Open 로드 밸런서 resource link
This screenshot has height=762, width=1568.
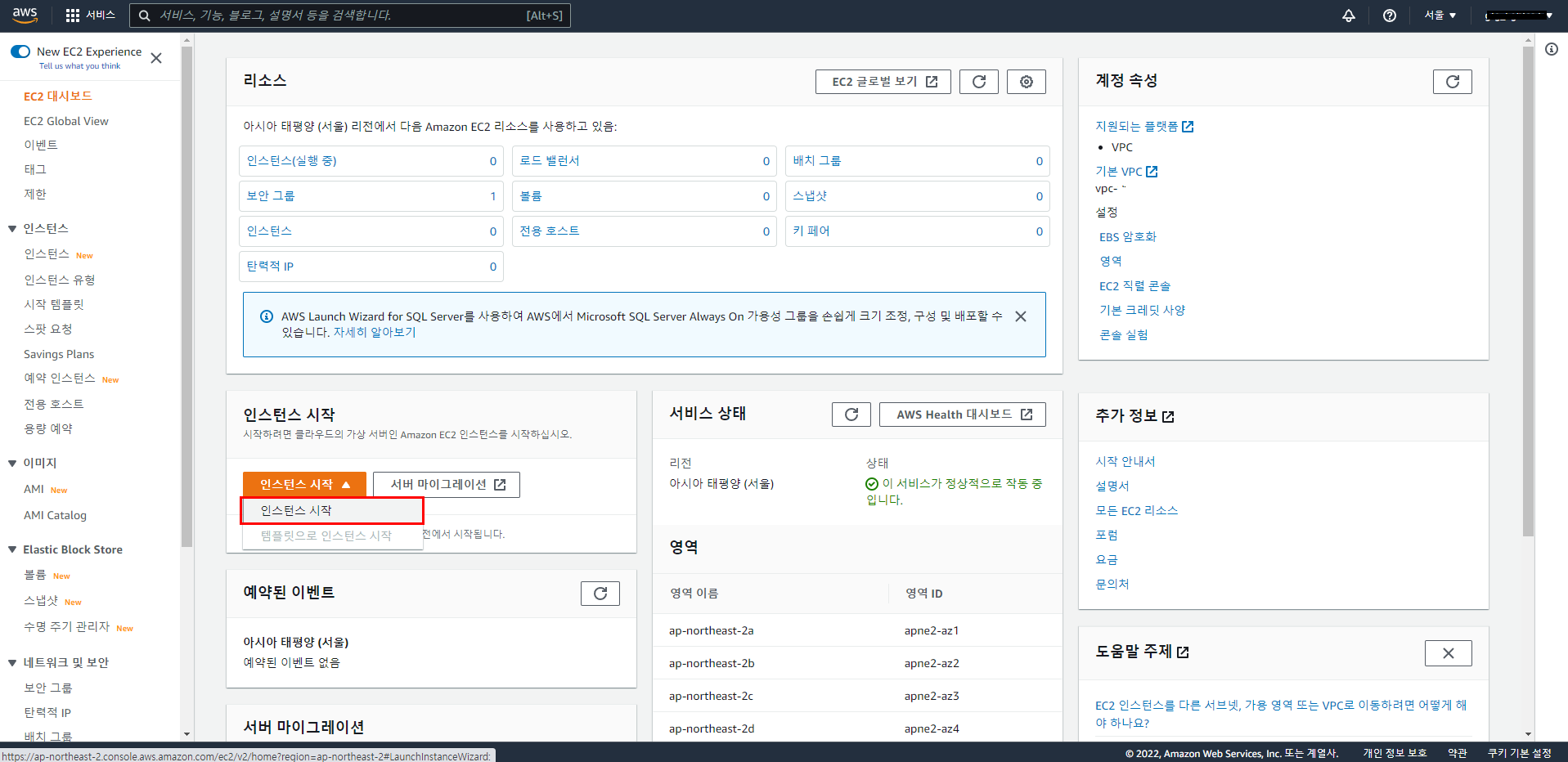point(550,161)
